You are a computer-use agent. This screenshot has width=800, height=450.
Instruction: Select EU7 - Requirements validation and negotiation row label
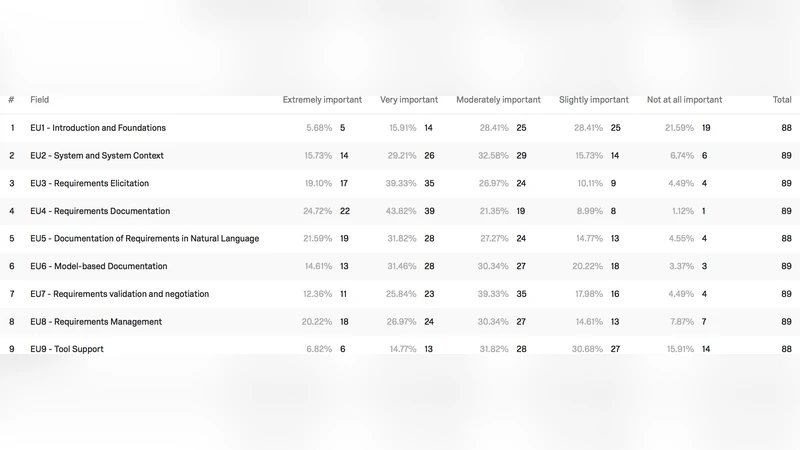pyautogui.click(x=119, y=294)
